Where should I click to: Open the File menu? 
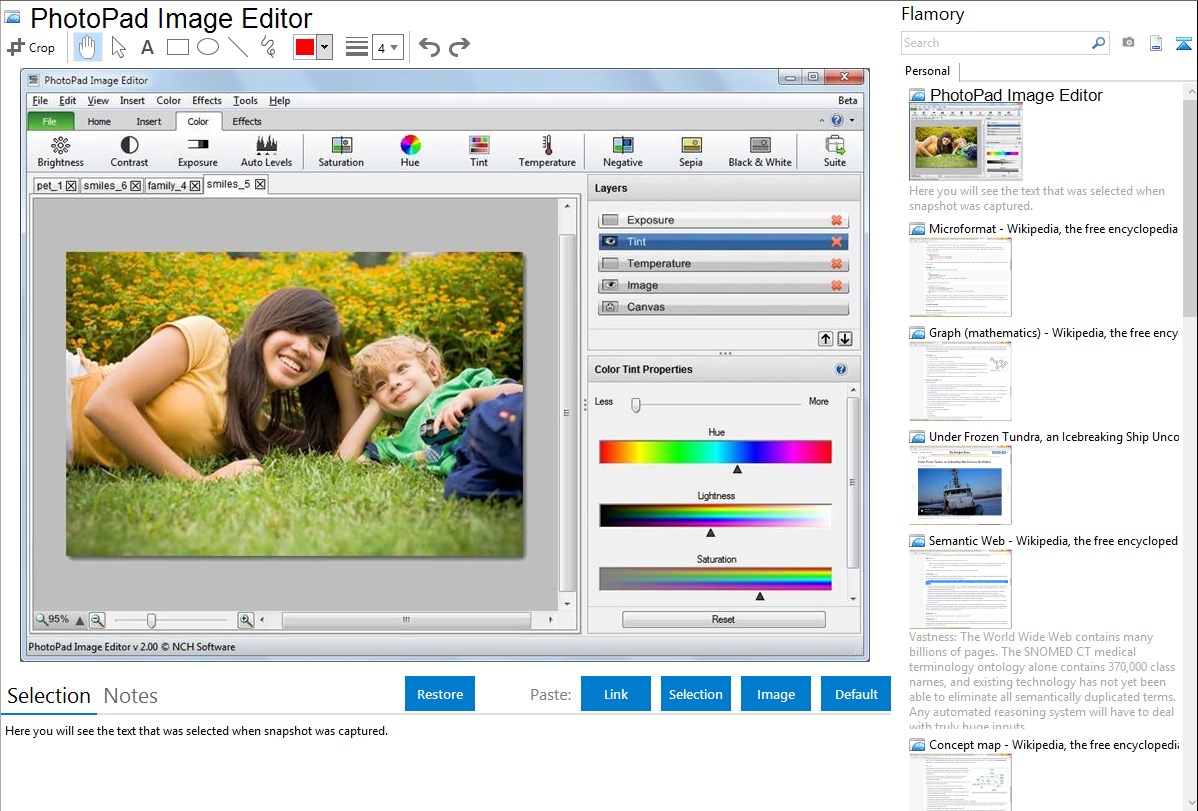click(40, 100)
